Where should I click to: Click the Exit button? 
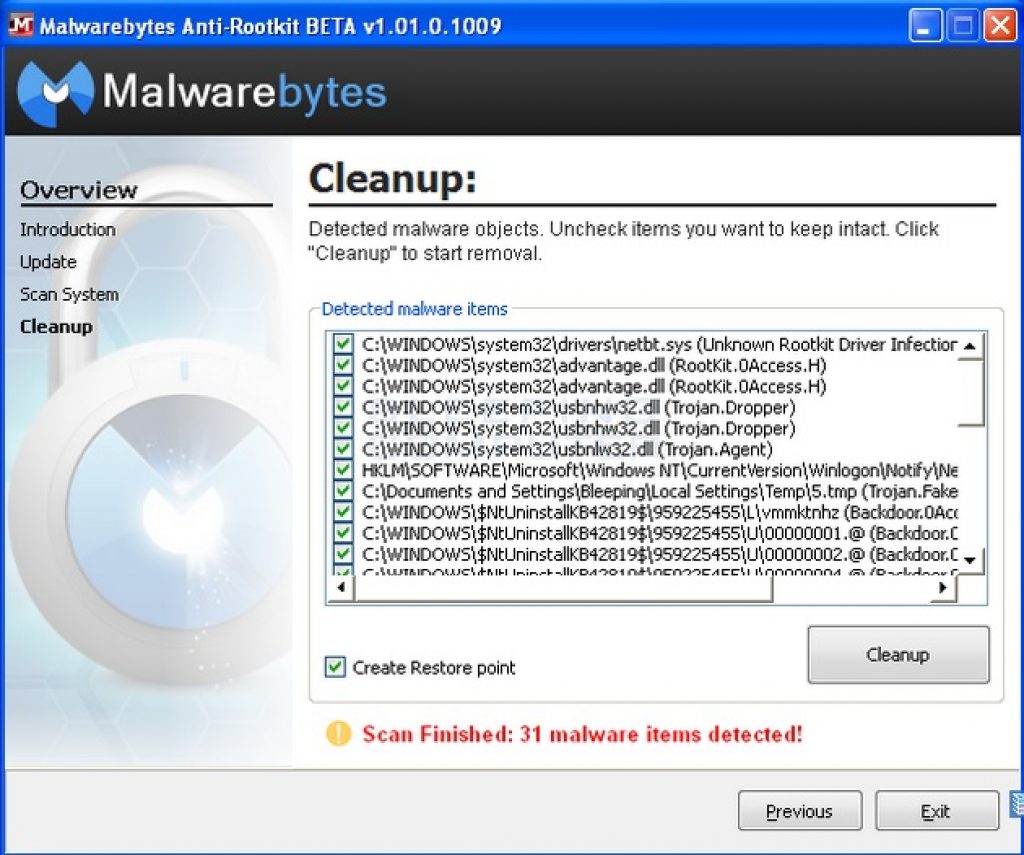point(936,811)
